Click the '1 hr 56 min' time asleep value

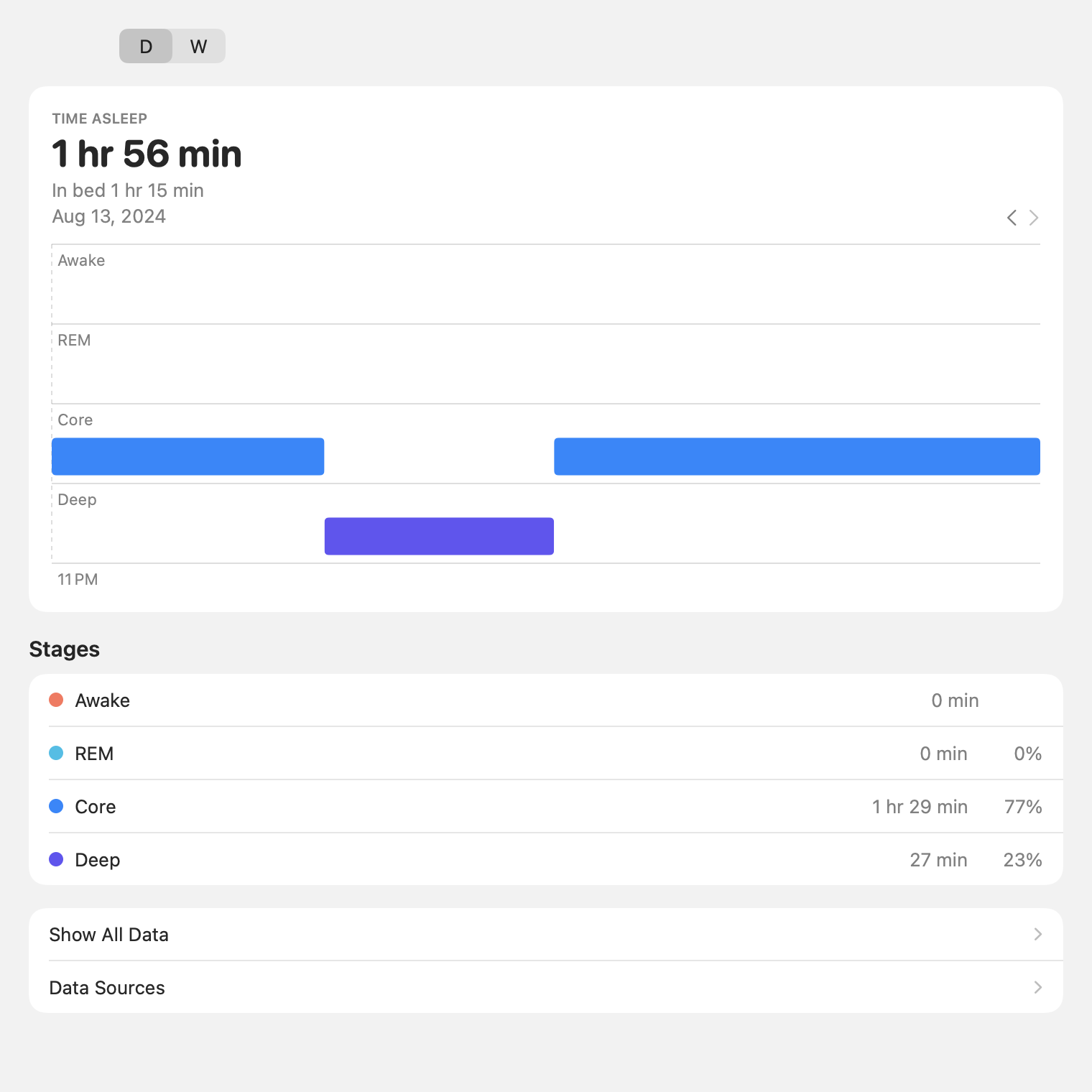[x=147, y=154]
